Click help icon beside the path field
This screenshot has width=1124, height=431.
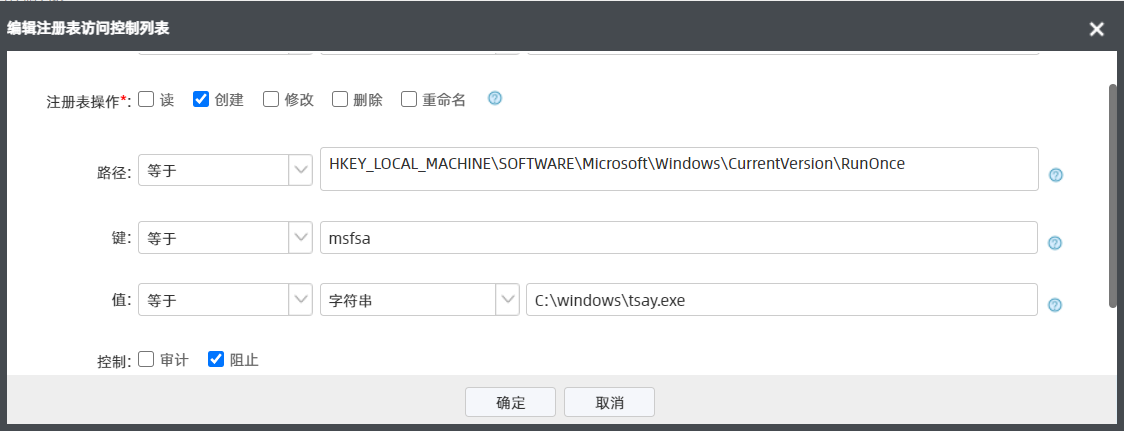[x=1054, y=175]
